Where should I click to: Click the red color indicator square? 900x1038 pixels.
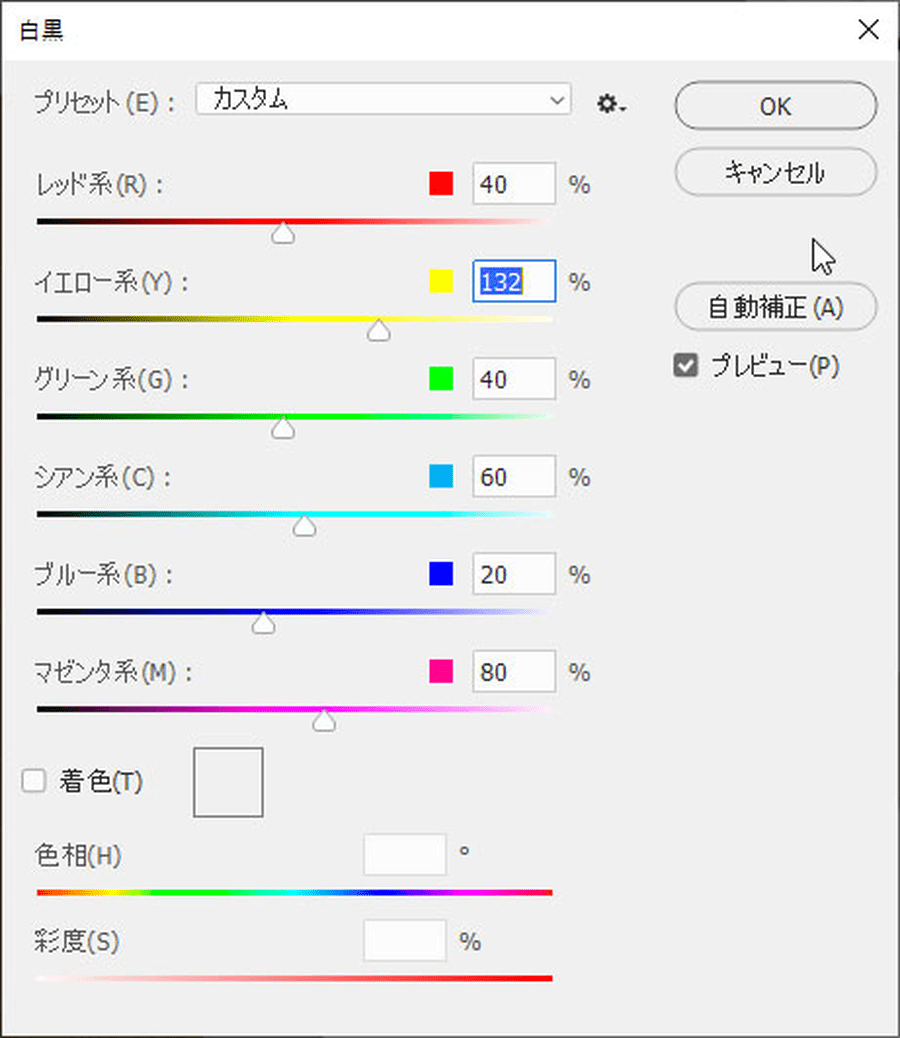coord(441,184)
